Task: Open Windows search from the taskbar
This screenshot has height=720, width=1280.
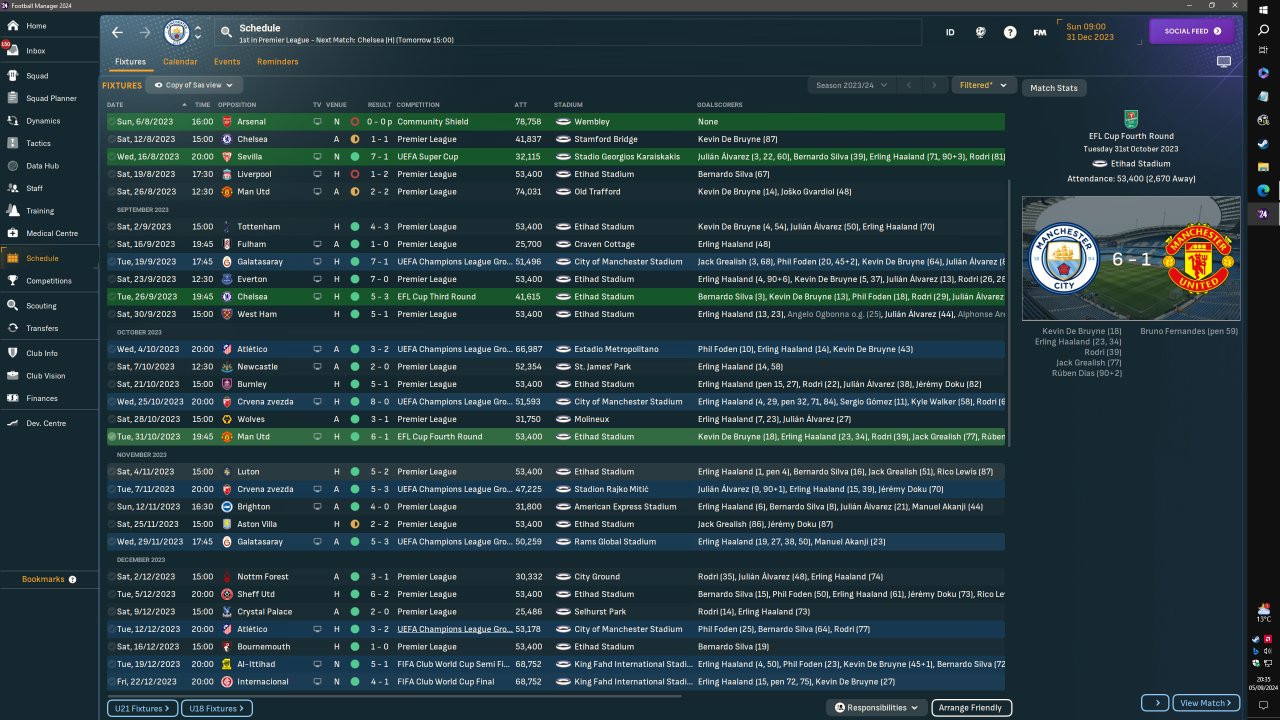Action: 1263,31
